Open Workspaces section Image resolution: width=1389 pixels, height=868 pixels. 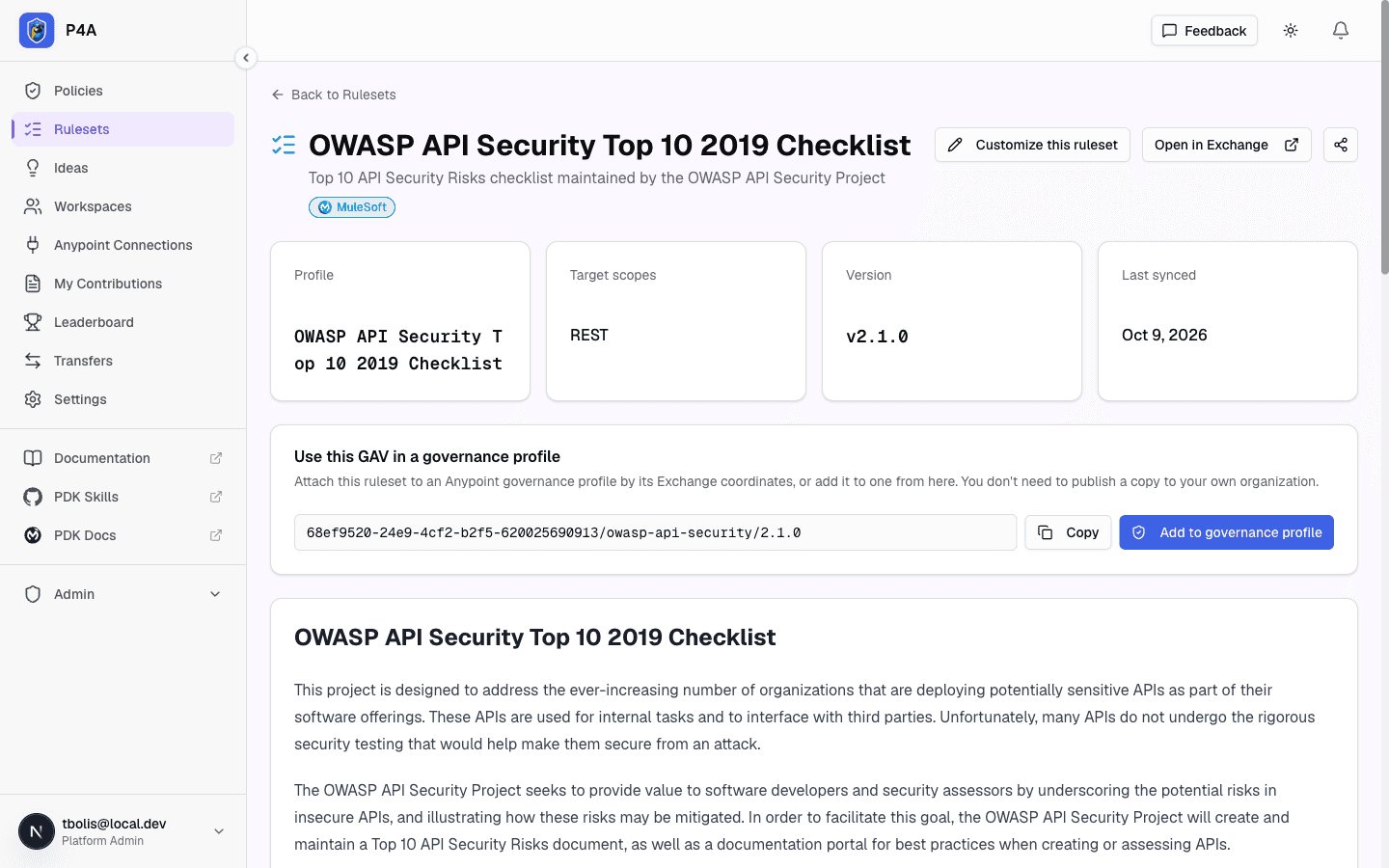[123, 206]
